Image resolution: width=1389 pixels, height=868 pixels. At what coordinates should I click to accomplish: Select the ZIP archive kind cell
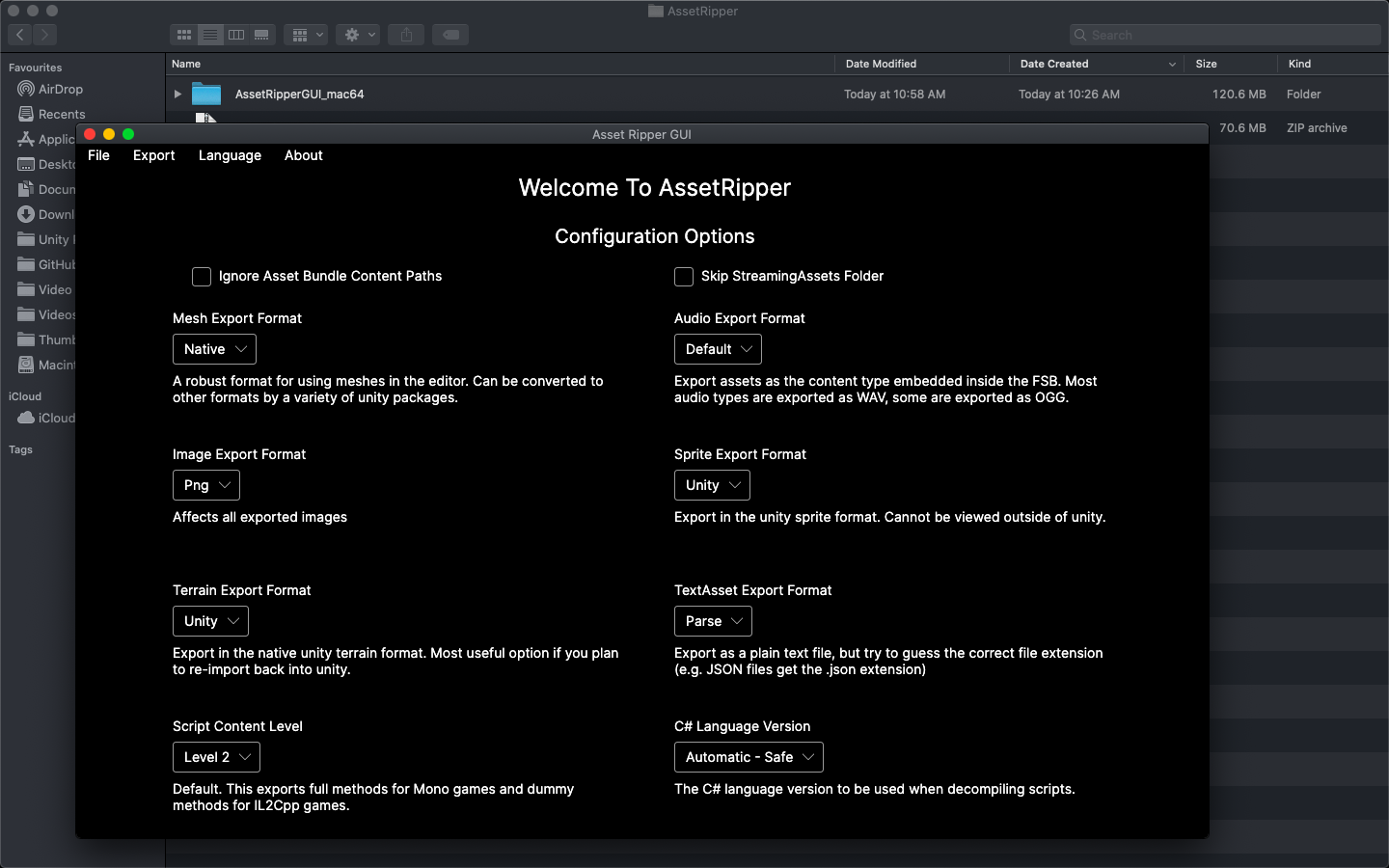1317,128
